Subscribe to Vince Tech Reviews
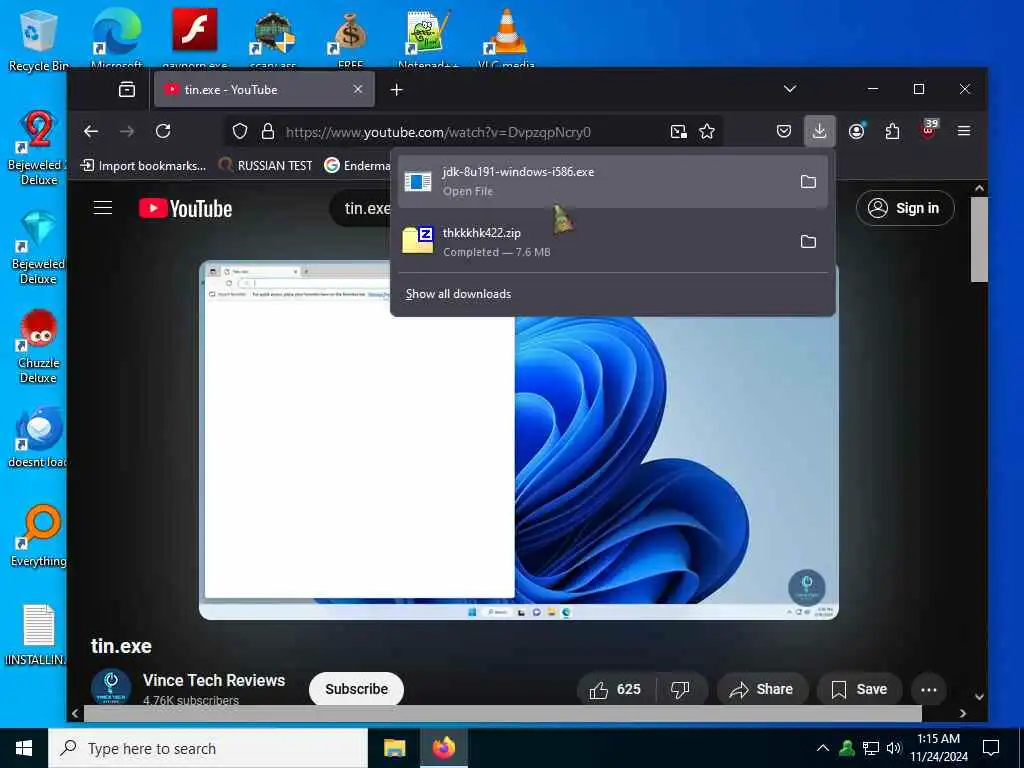 [357, 689]
